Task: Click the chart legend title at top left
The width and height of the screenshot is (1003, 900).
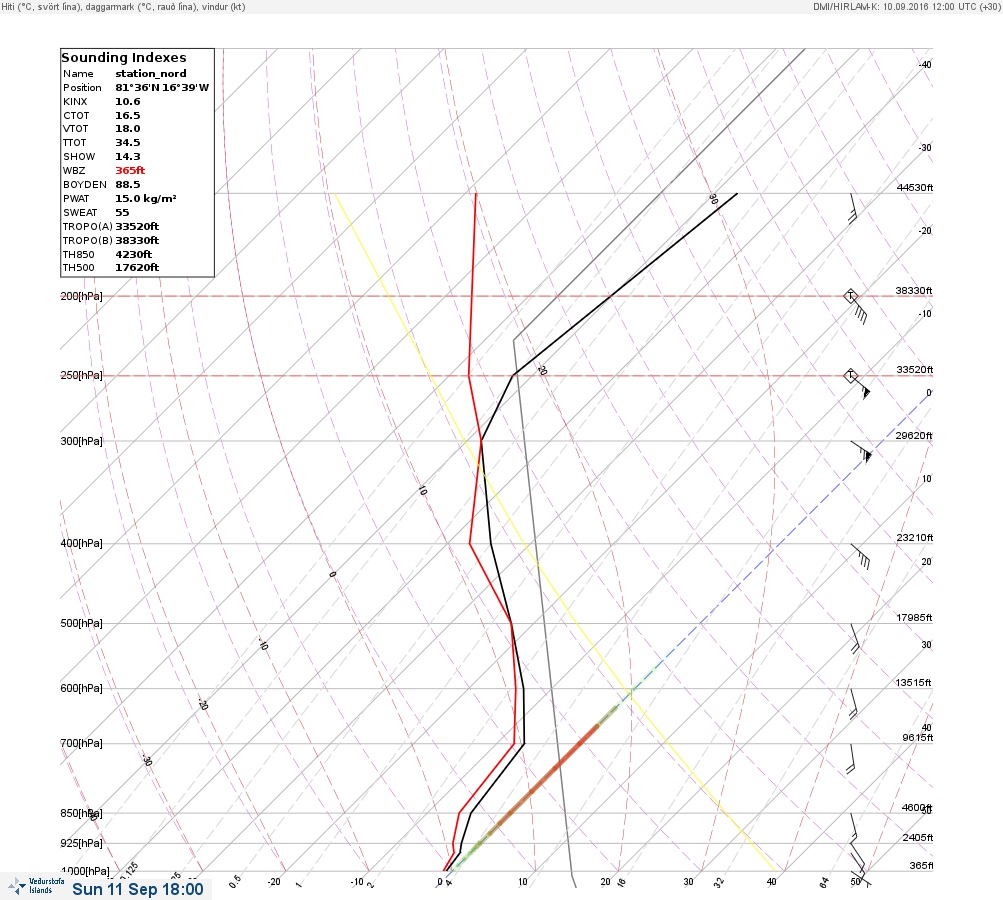Action: [x=123, y=6]
